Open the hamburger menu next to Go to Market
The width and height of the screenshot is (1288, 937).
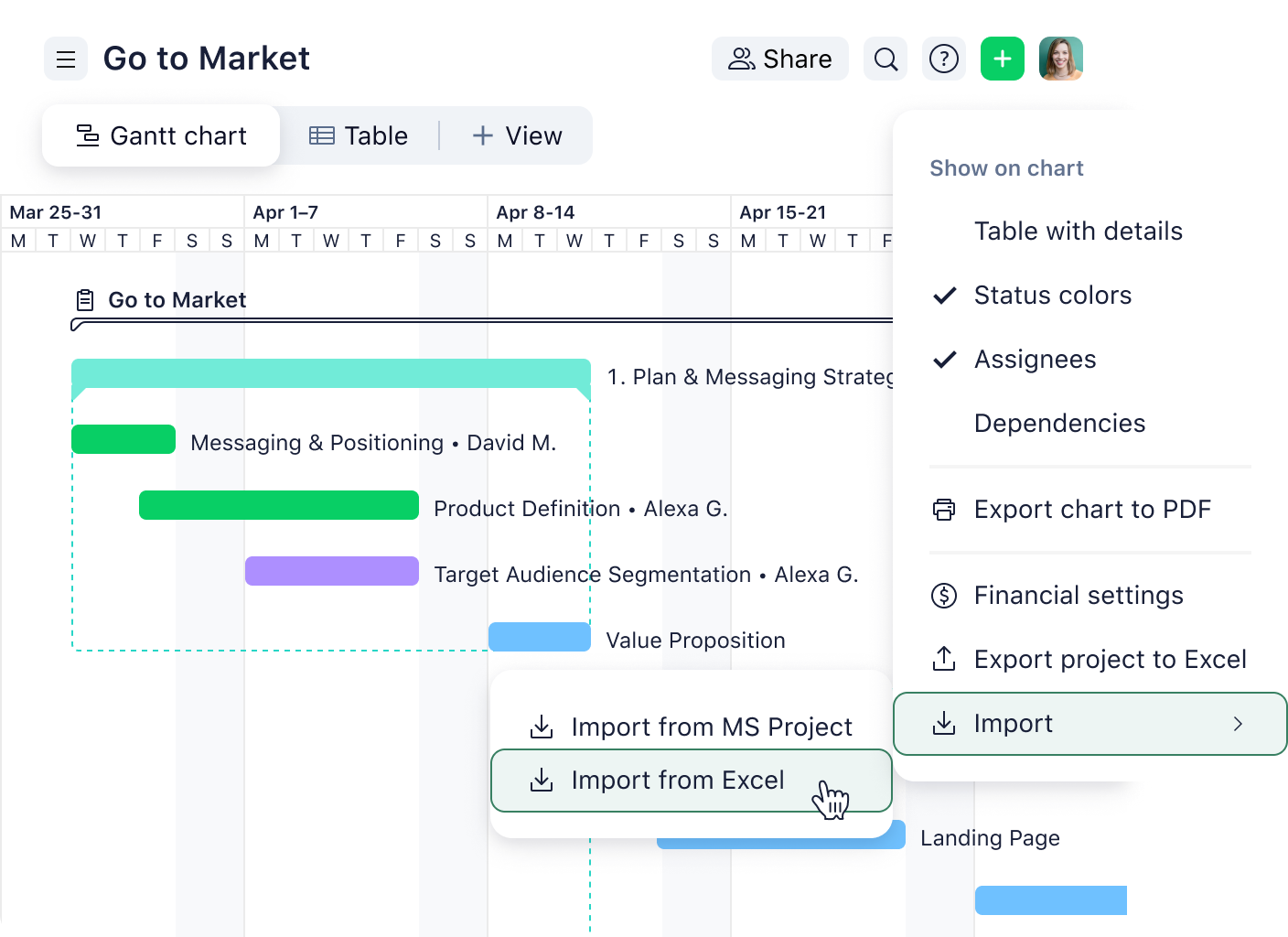pos(65,59)
